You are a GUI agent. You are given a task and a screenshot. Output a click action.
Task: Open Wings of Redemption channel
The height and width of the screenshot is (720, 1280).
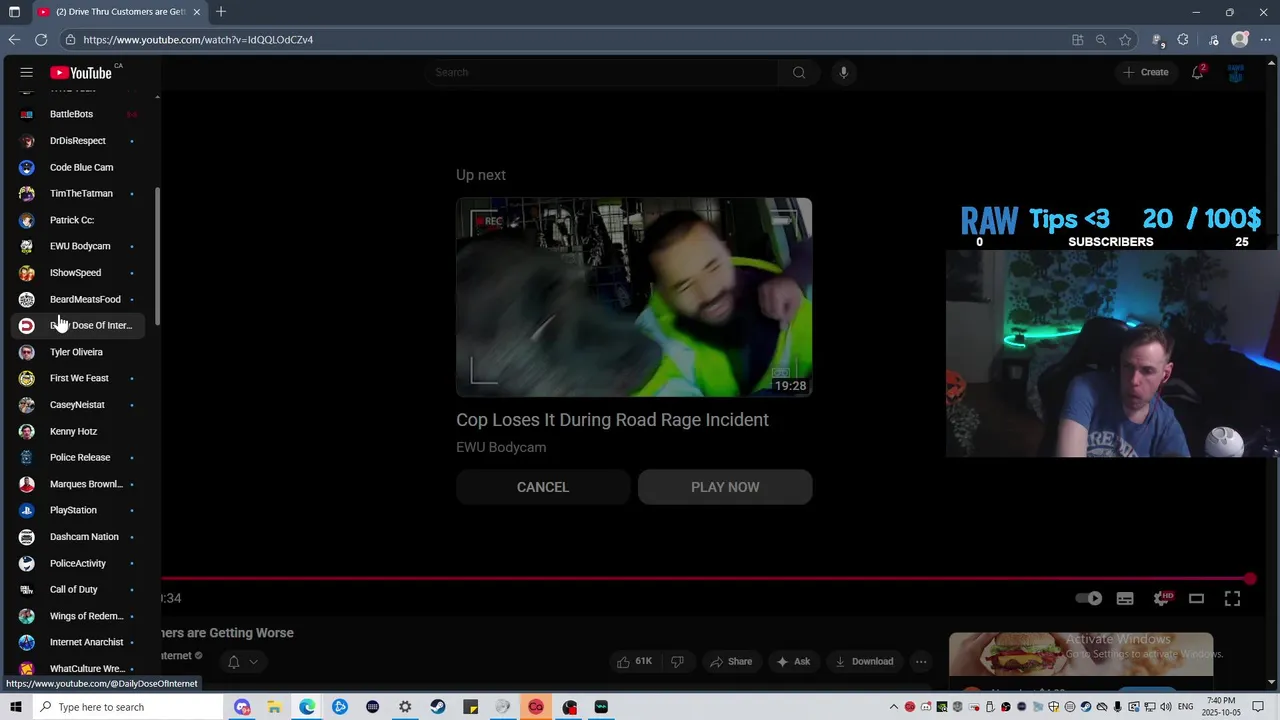[79, 616]
